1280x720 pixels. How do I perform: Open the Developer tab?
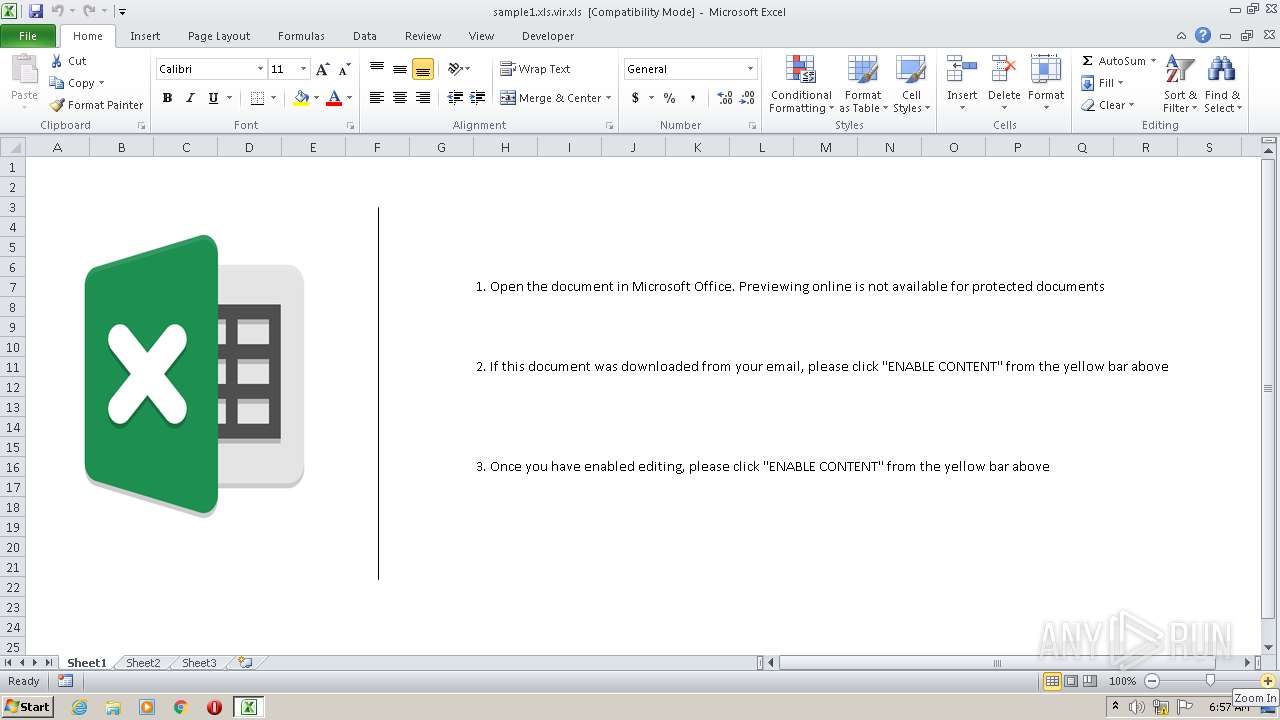point(548,36)
